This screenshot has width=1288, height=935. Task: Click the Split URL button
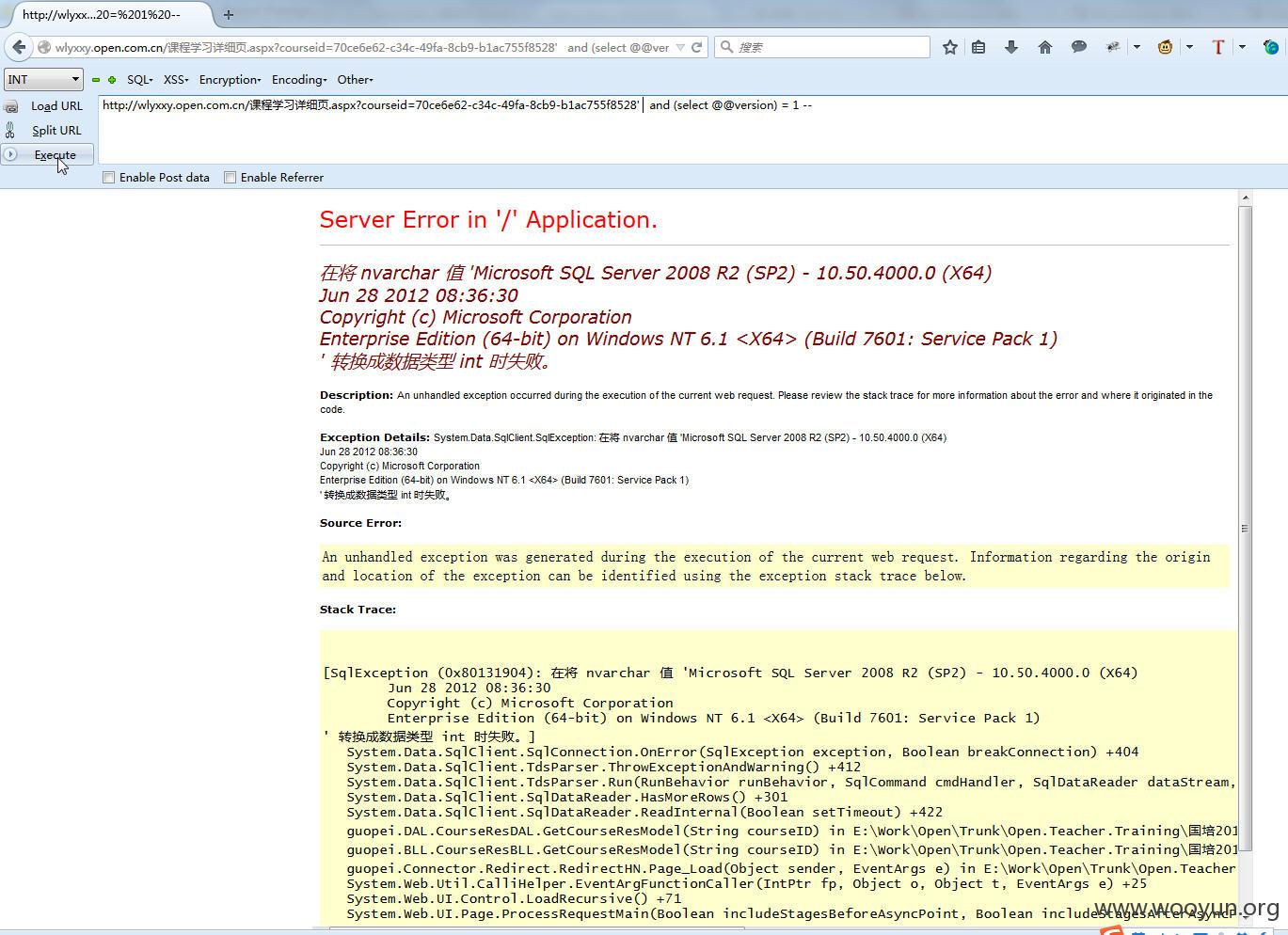[x=56, y=131]
